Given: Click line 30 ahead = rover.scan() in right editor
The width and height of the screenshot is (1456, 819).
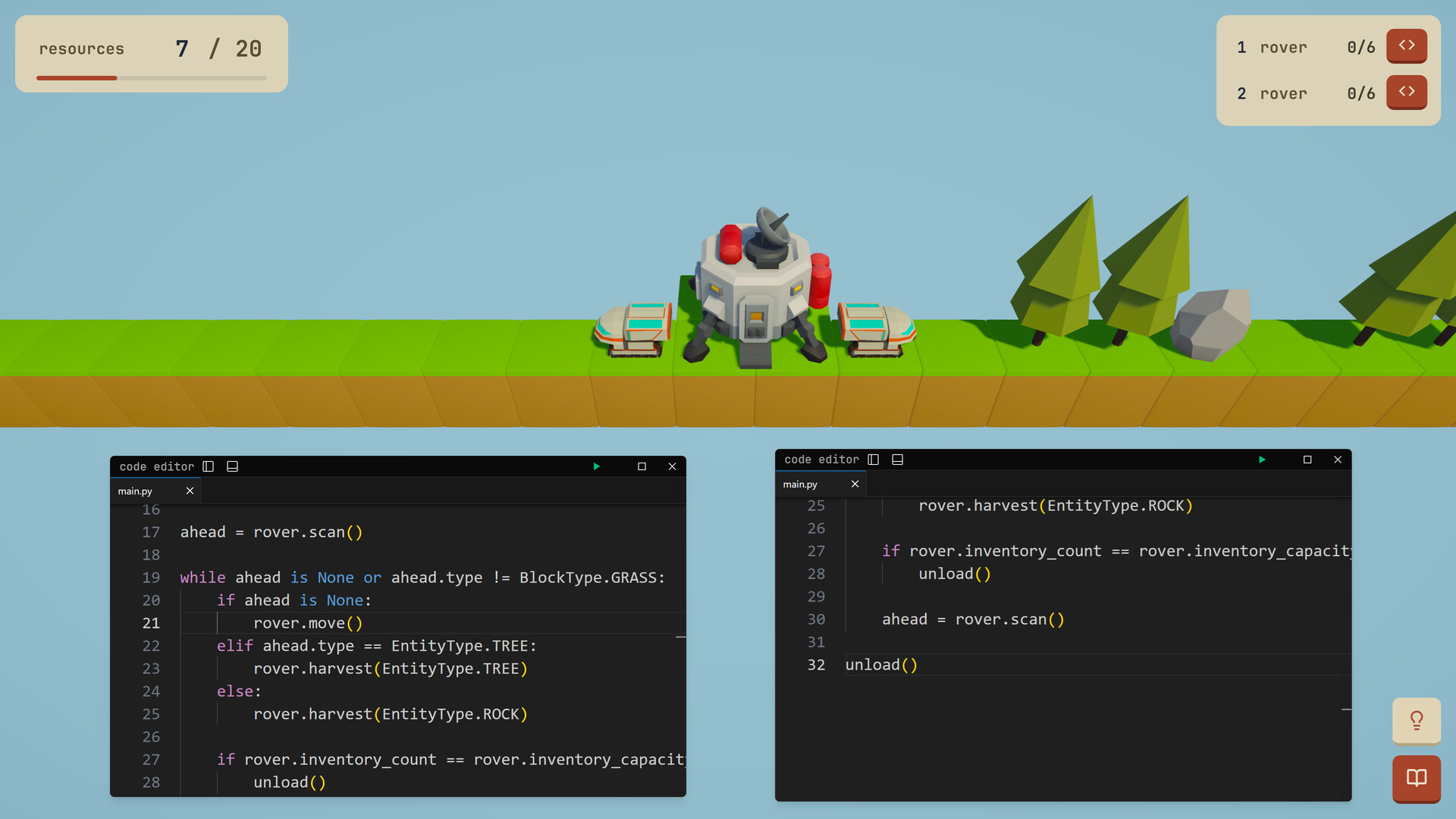Looking at the screenshot, I should coord(973,620).
